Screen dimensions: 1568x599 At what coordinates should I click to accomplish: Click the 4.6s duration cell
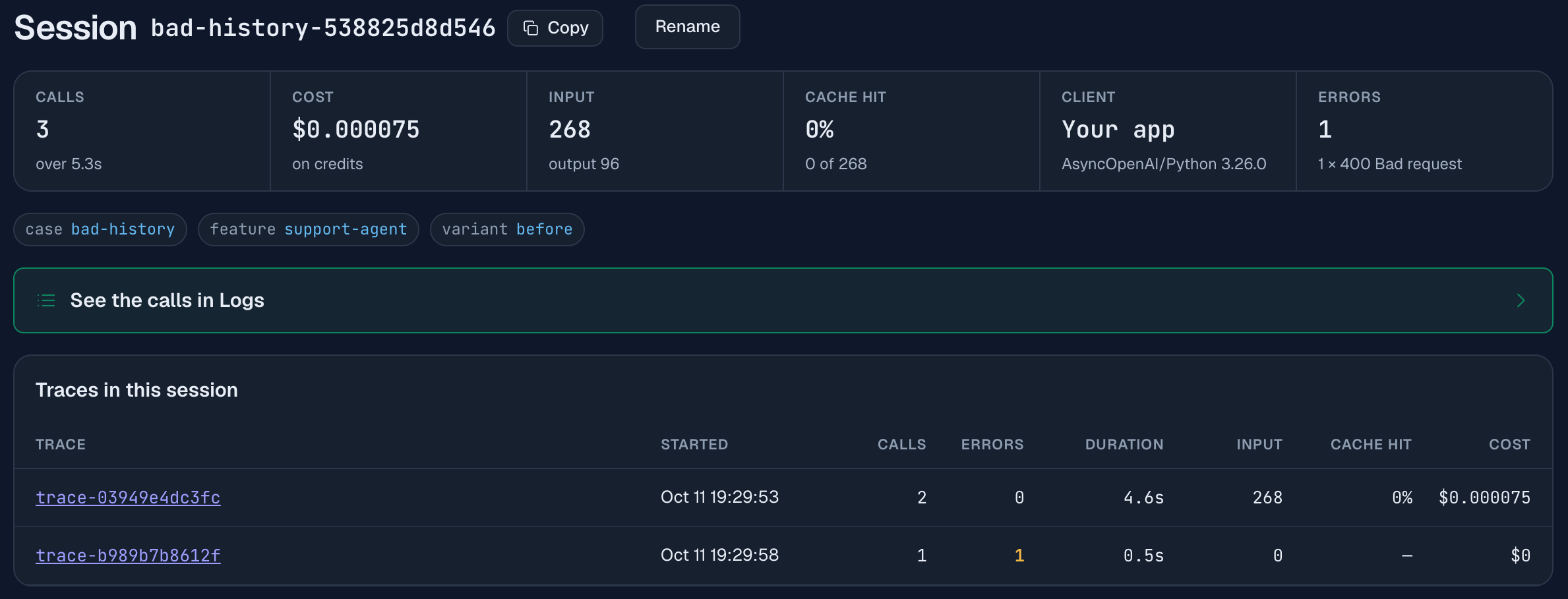pos(1144,497)
